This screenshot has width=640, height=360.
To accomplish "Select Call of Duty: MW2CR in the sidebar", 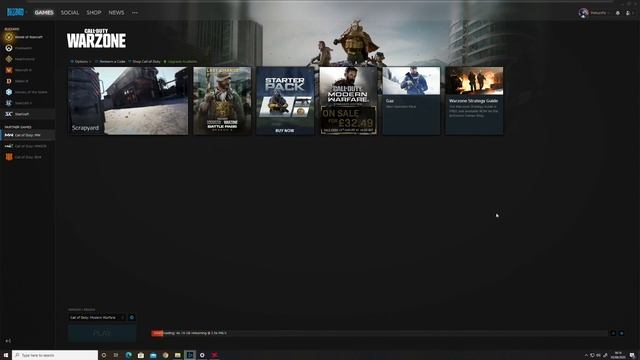I will point(27,146).
